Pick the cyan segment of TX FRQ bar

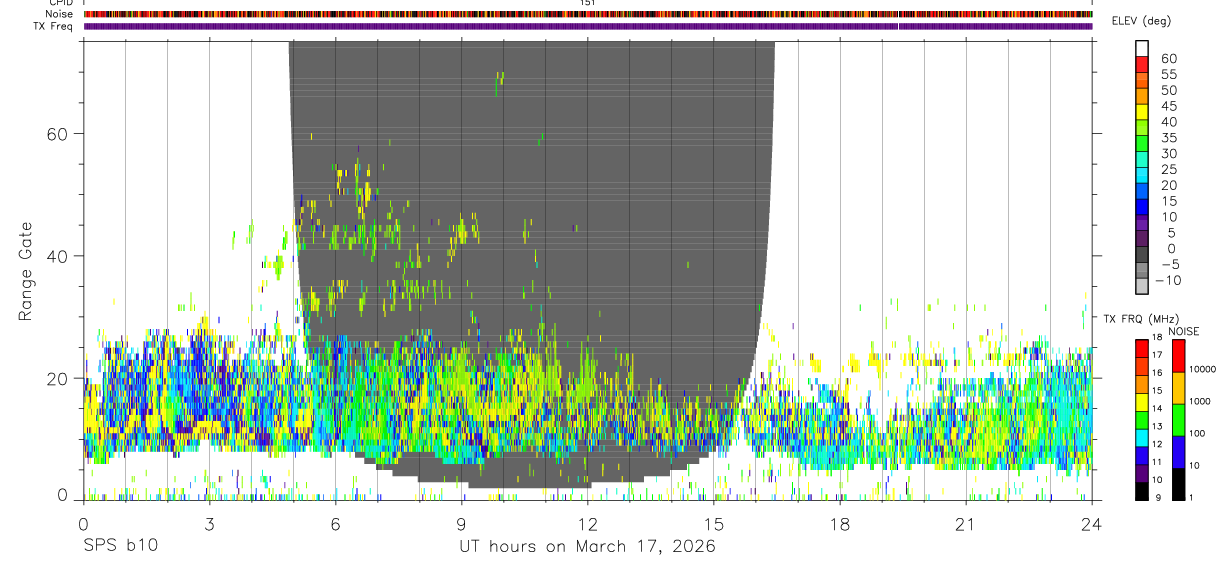[1142, 437]
